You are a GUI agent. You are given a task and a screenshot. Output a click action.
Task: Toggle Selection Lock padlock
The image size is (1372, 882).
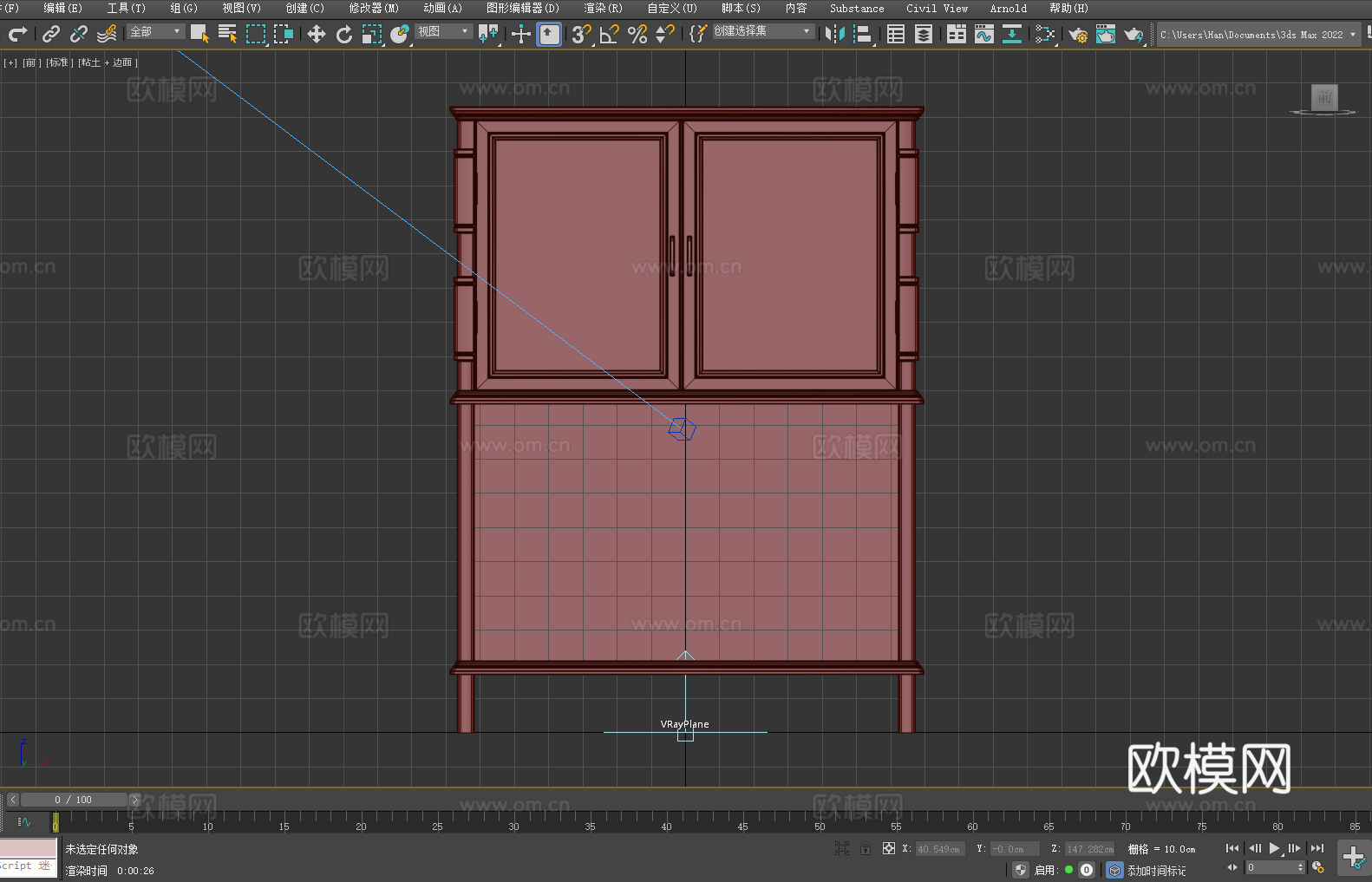coord(866,848)
